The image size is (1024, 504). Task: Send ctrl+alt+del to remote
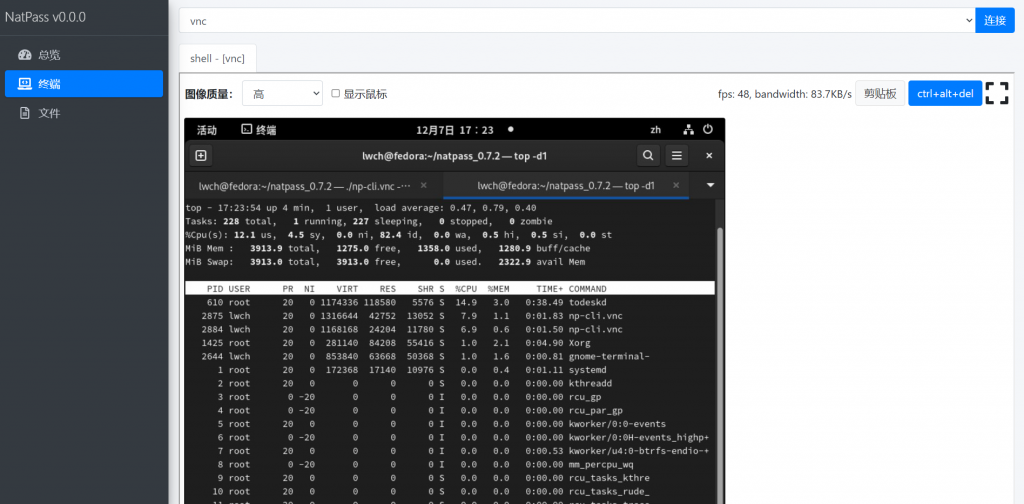pyautogui.click(x=944, y=94)
